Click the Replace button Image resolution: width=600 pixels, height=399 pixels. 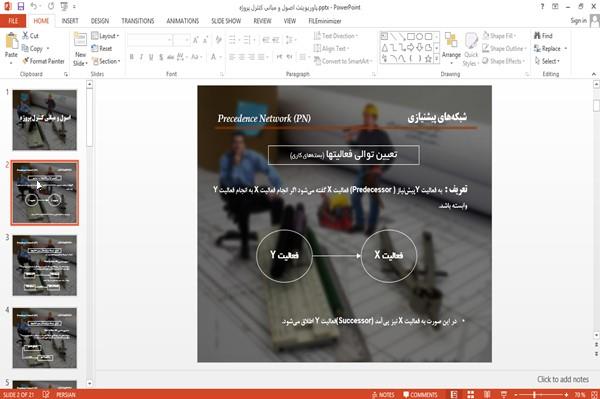[551, 49]
